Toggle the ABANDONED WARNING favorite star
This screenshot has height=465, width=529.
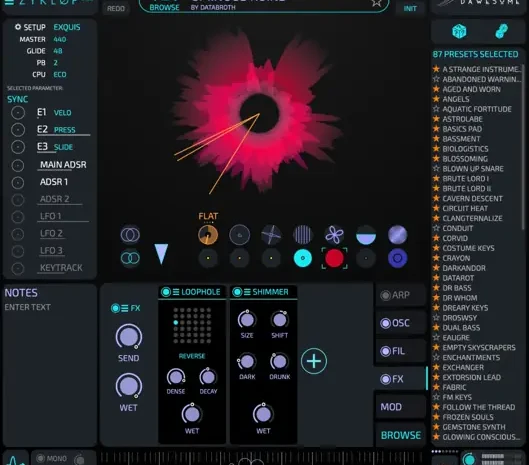(436, 79)
